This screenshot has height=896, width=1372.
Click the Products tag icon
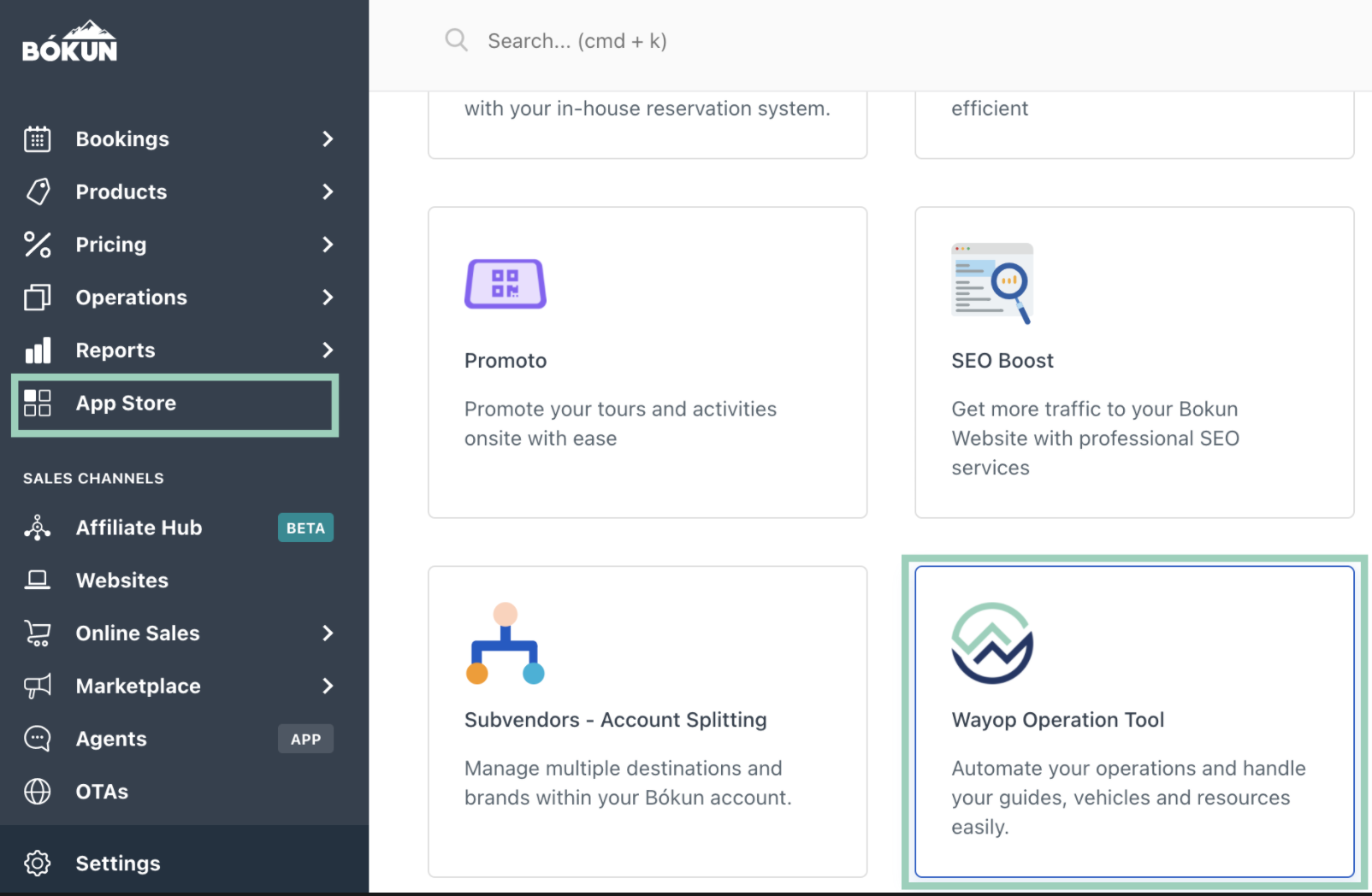pos(38,192)
